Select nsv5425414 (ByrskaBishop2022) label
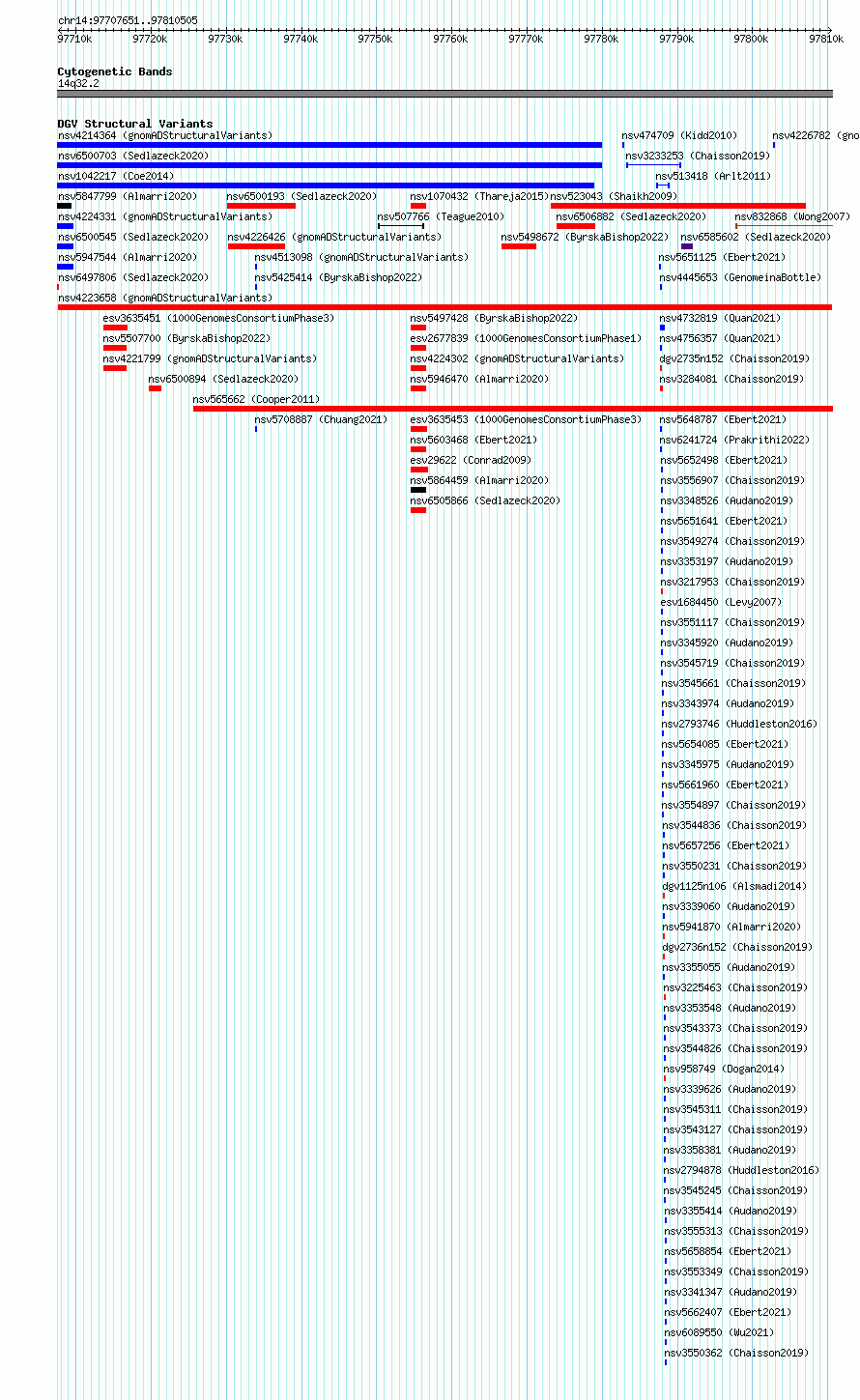The height and width of the screenshot is (1400, 860). (x=338, y=278)
